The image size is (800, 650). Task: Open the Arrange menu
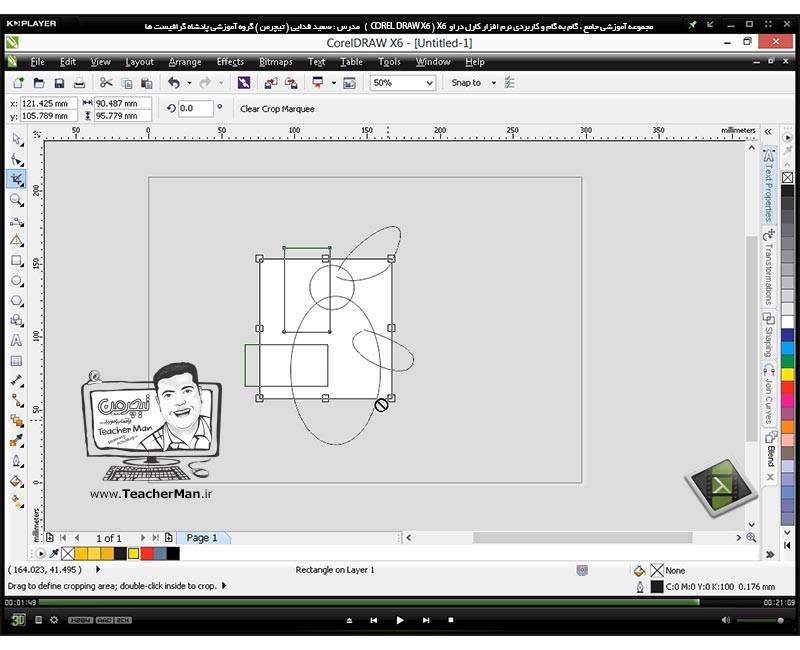(185, 62)
